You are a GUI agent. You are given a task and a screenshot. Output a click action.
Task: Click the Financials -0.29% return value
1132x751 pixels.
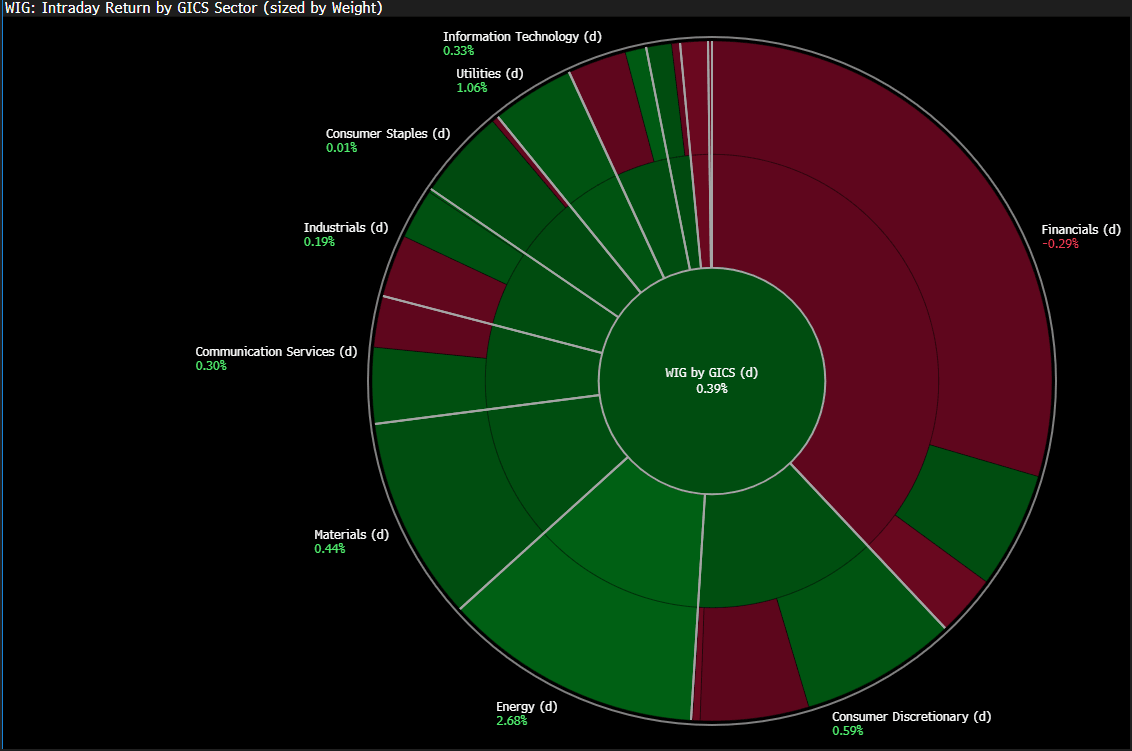point(1060,244)
